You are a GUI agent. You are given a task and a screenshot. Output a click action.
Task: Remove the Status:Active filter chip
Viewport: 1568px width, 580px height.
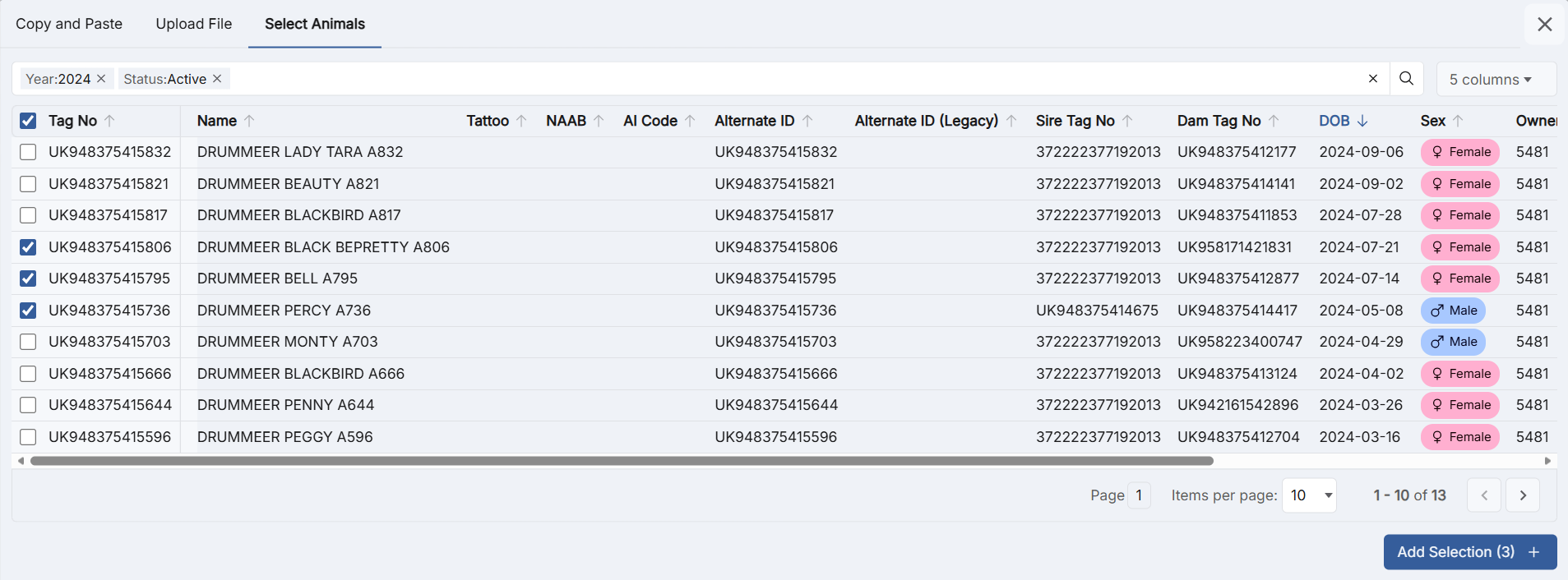(x=217, y=79)
